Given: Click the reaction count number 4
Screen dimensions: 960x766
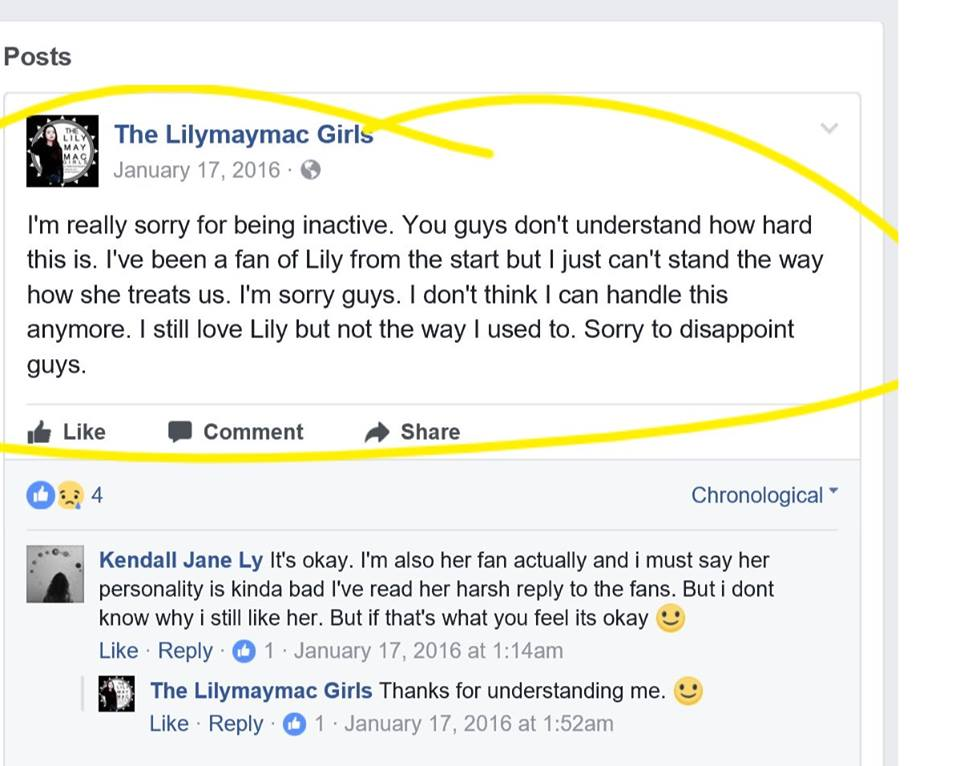Looking at the screenshot, I should coord(97,494).
